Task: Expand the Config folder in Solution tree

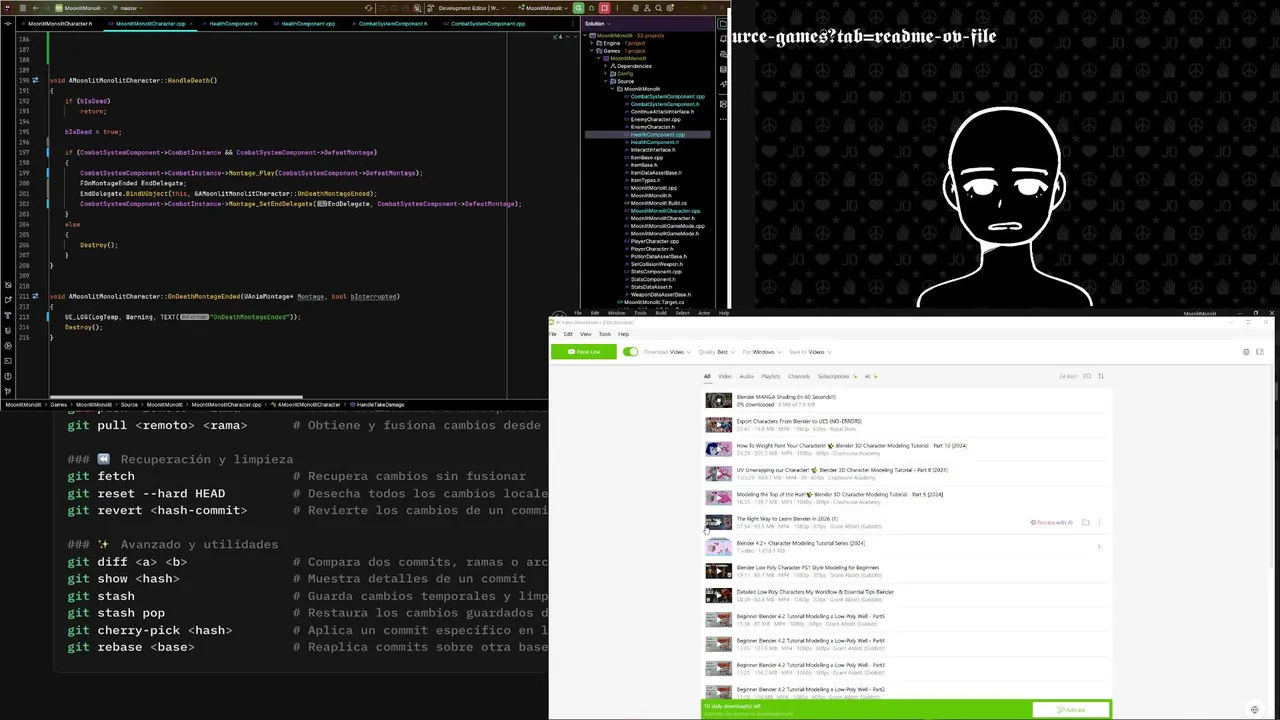Action: [605, 74]
